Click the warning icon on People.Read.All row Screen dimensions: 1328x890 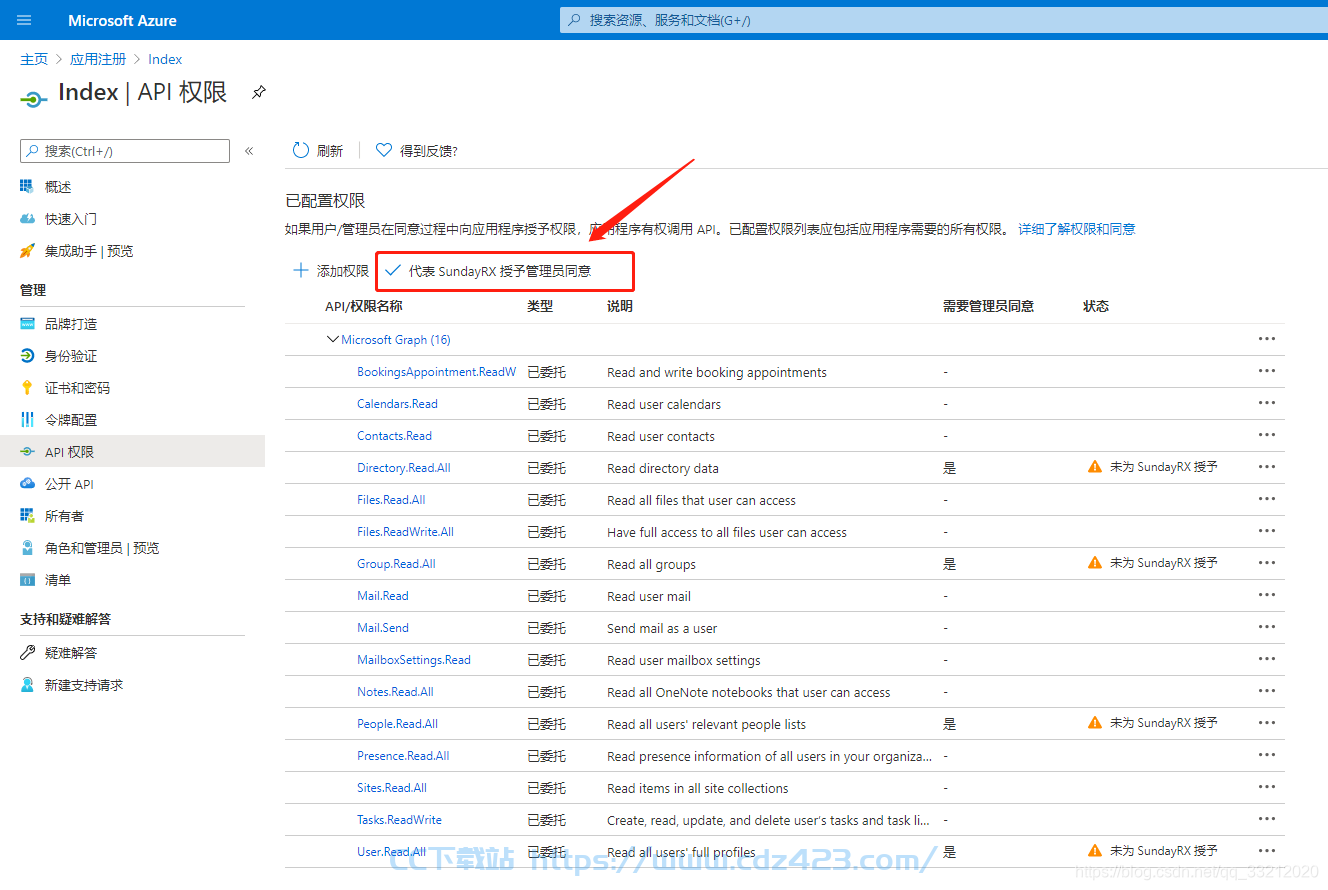(1095, 723)
